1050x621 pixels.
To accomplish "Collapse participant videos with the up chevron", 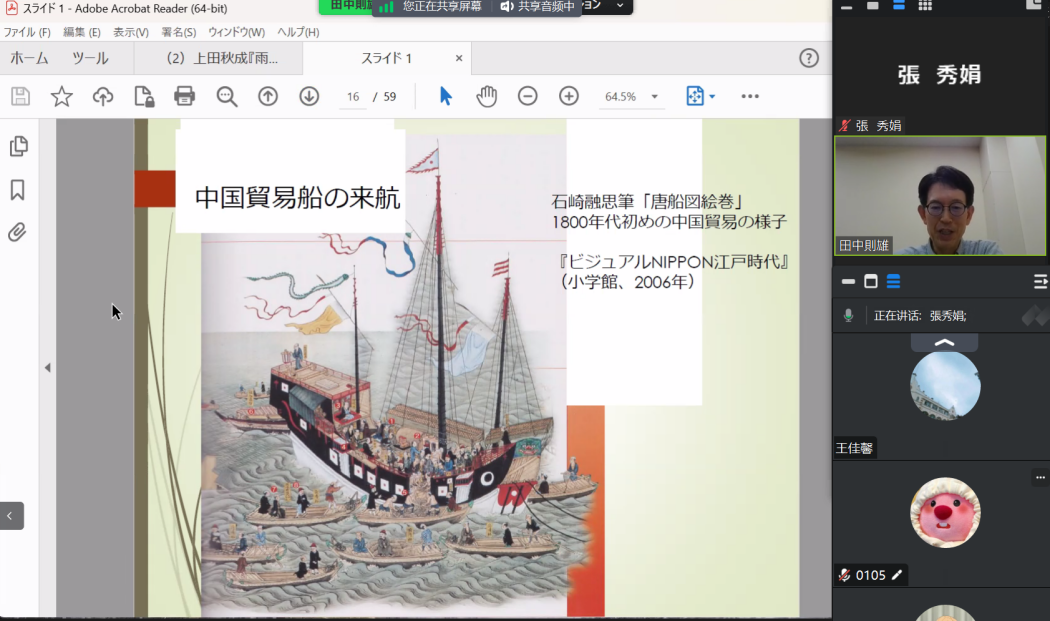I will [944, 343].
